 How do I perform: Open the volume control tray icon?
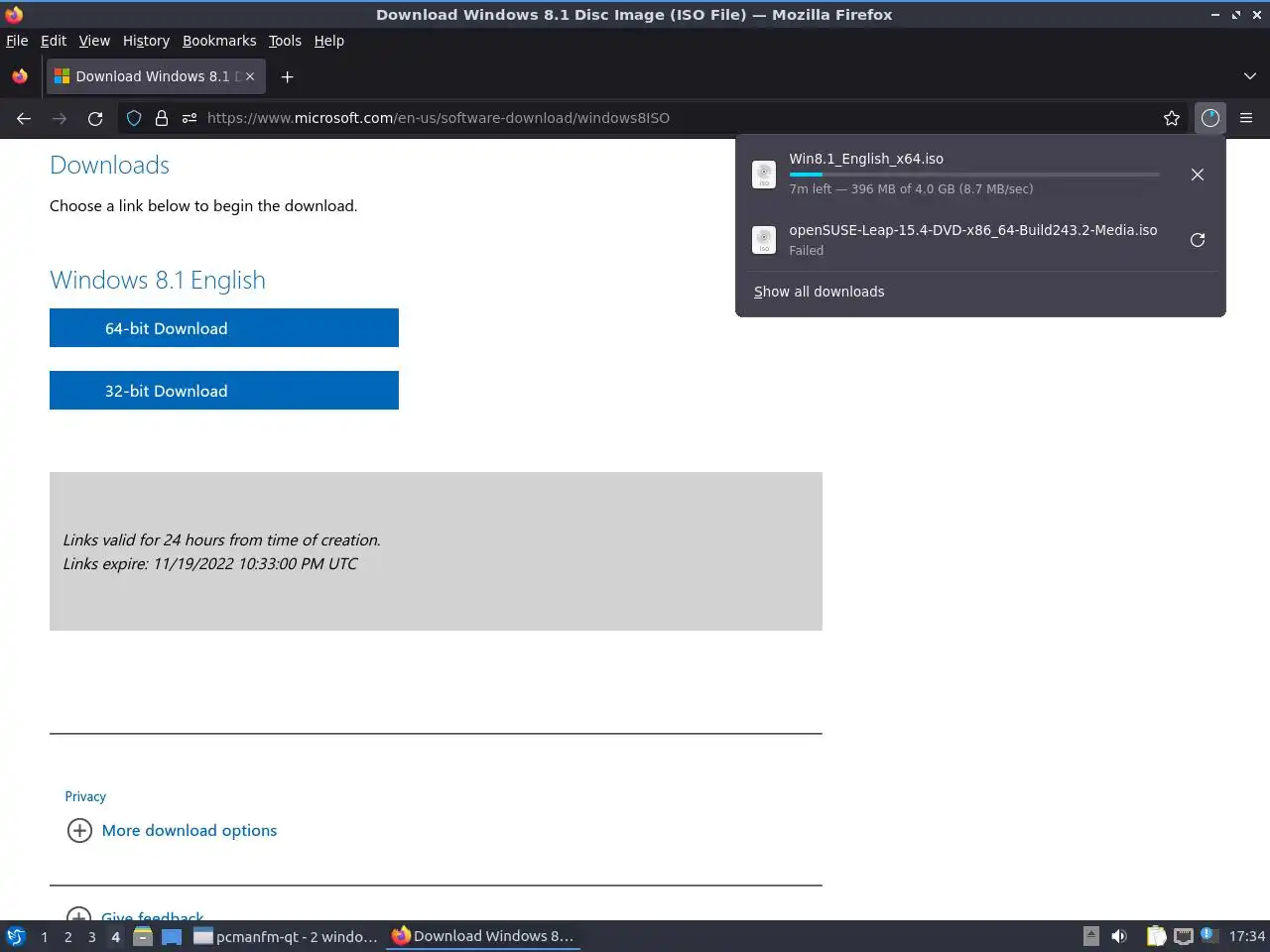[1119, 936]
